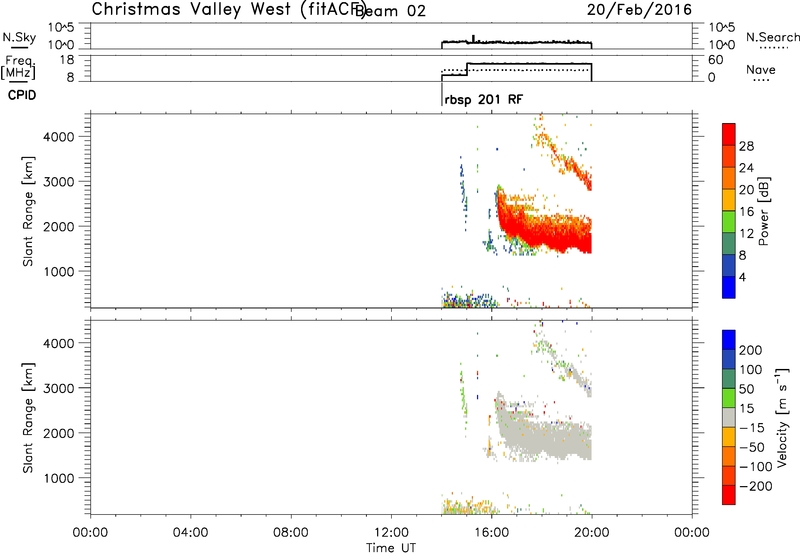Click '1000' on the power panel range axis
The width and height of the screenshot is (800, 554).
pyautogui.click(x=59, y=271)
